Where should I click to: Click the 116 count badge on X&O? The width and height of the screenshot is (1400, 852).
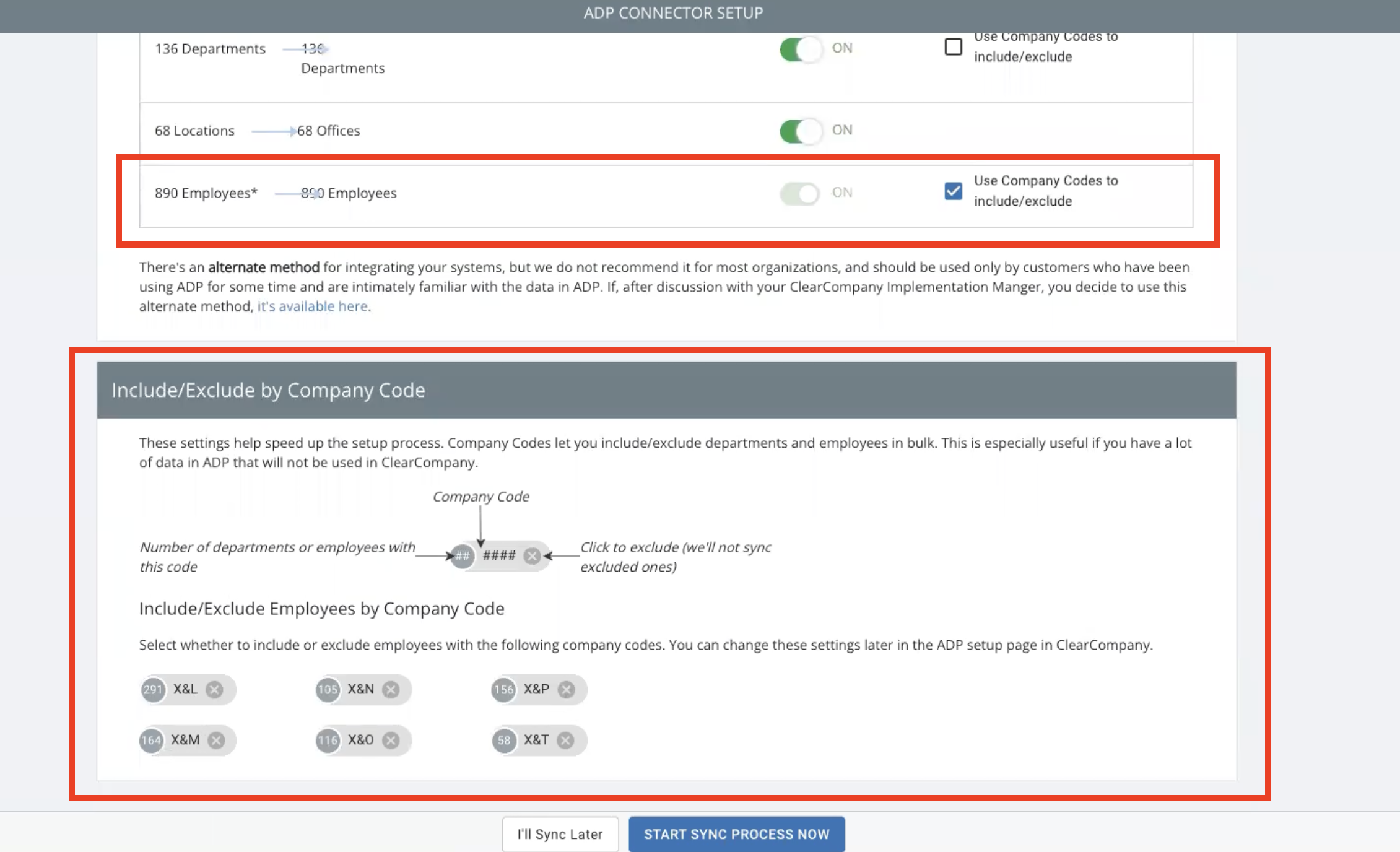pos(328,740)
